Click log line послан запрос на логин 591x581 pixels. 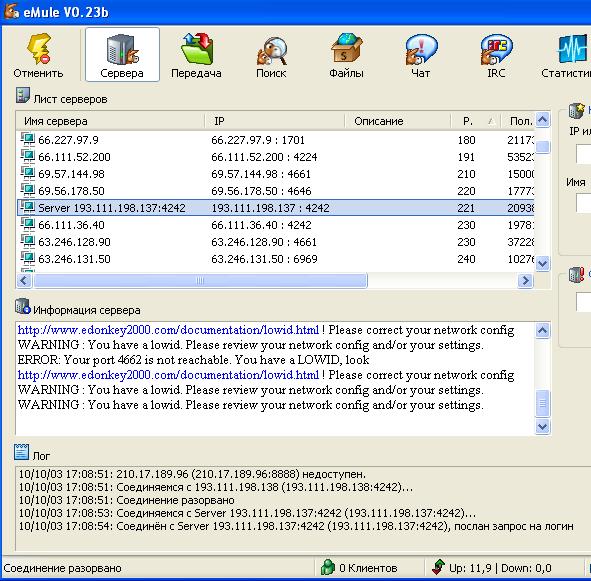[x=296, y=526]
